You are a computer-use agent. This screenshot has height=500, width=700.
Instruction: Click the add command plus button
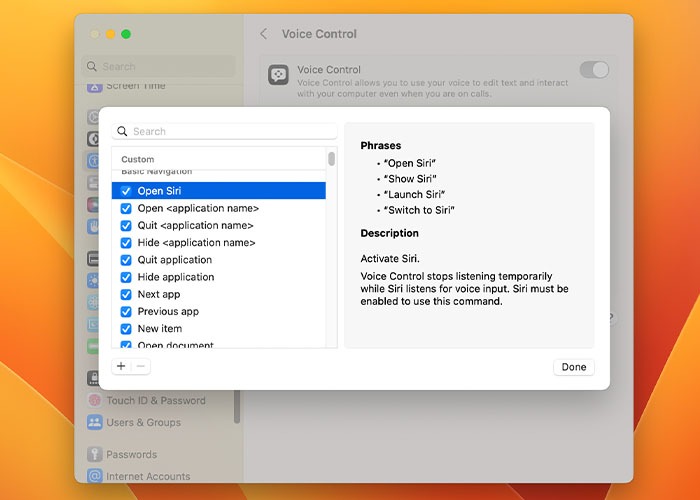pyautogui.click(x=121, y=367)
